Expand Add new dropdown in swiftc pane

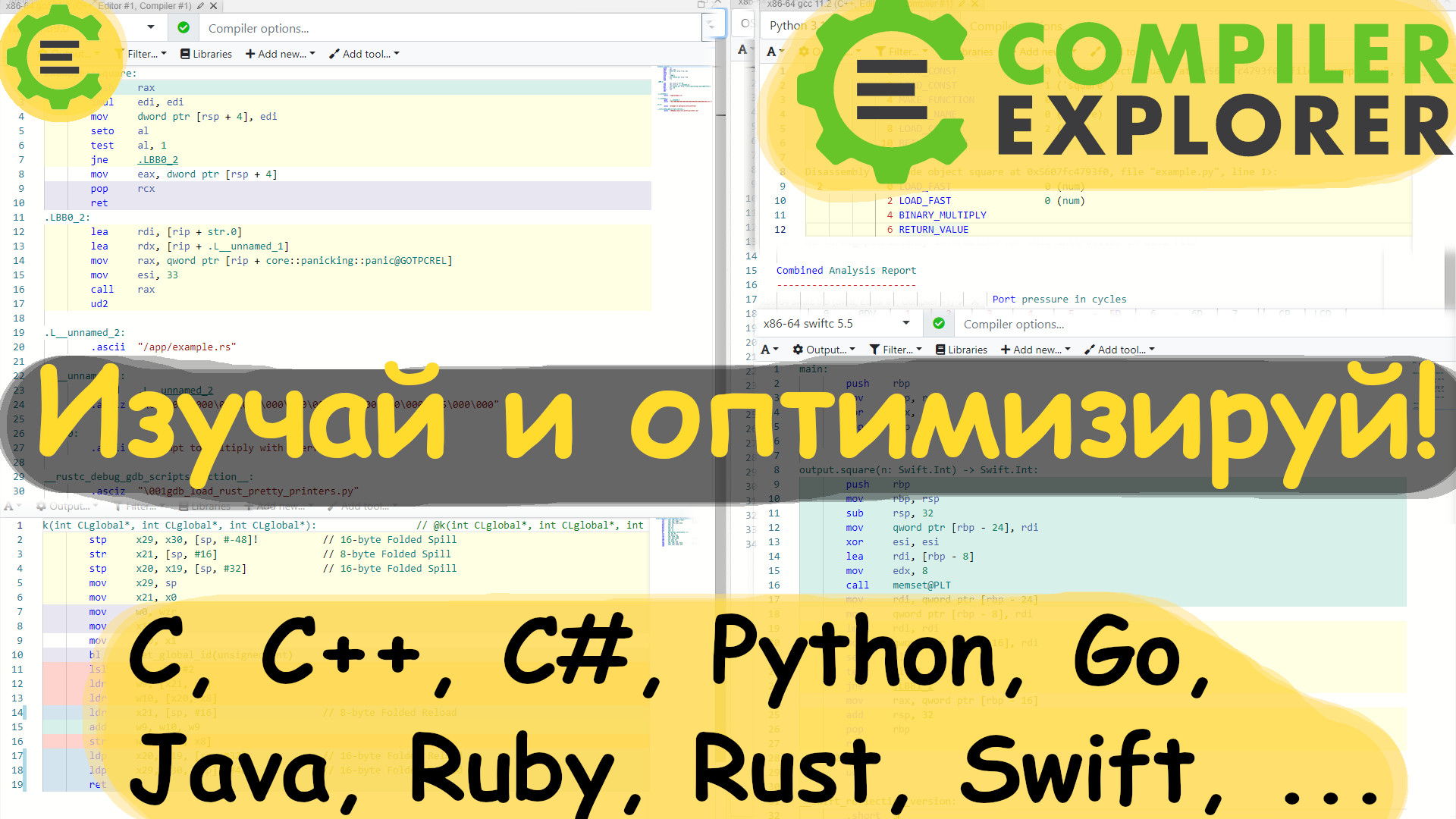[1035, 350]
